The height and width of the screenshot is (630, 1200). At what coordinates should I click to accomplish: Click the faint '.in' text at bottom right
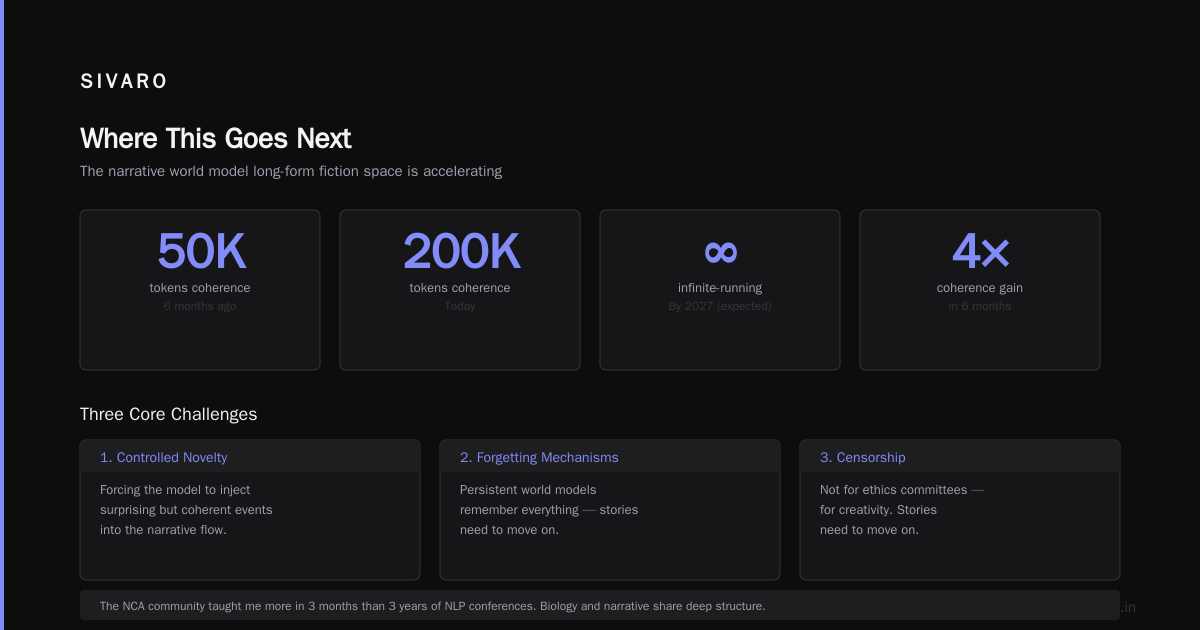1128,607
